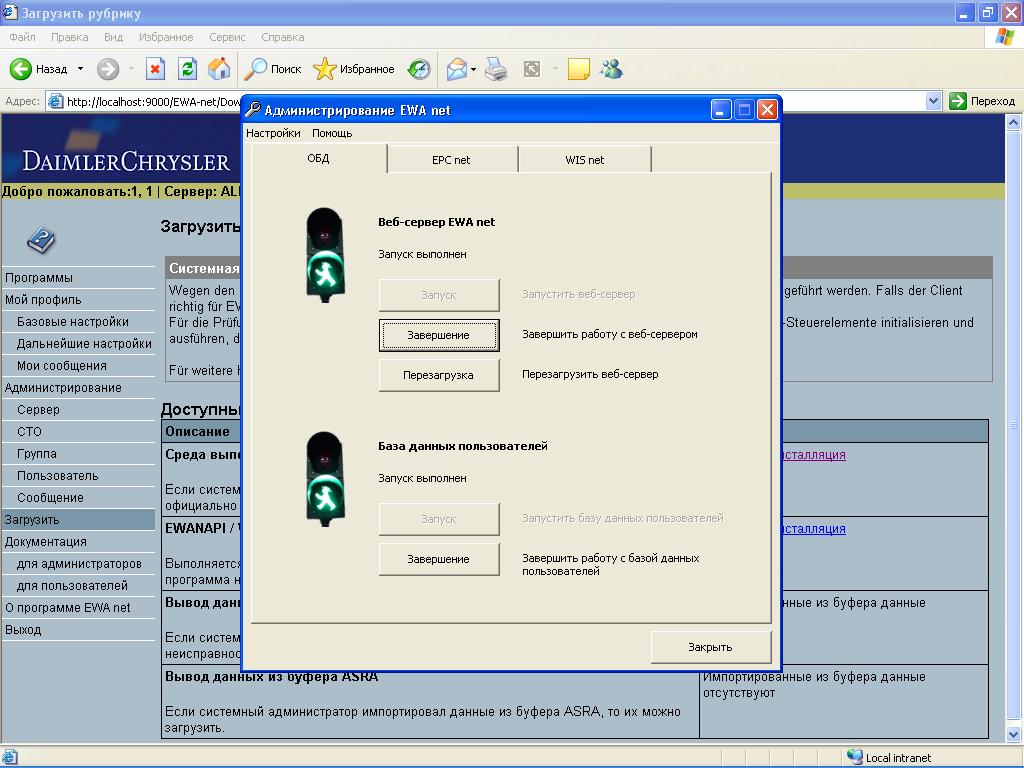Click the Local intranet zone icon
Image resolution: width=1024 pixels, height=768 pixels.
(854, 757)
